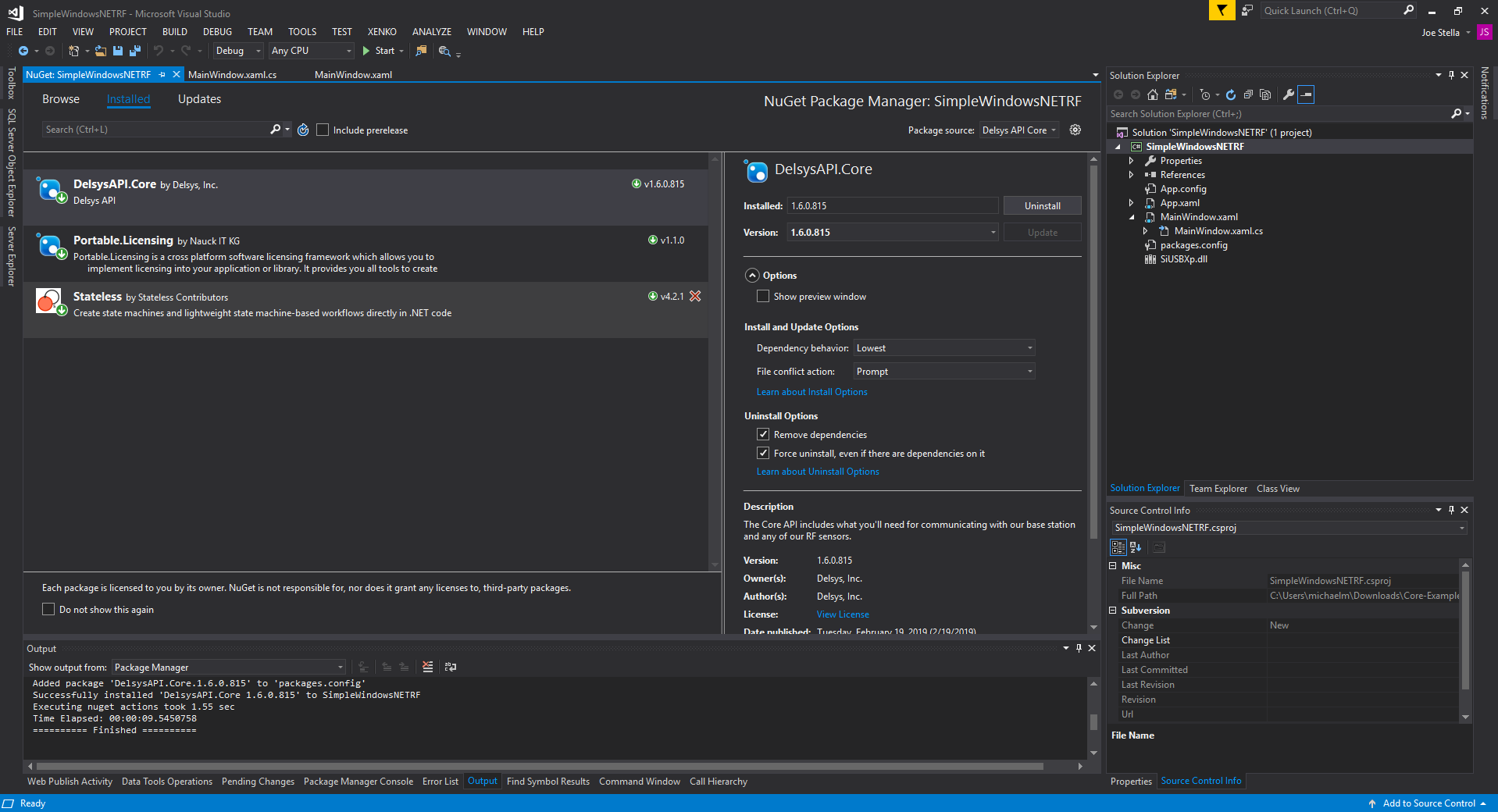Open Any CPU platform dropdown

pyautogui.click(x=311, y=51)
